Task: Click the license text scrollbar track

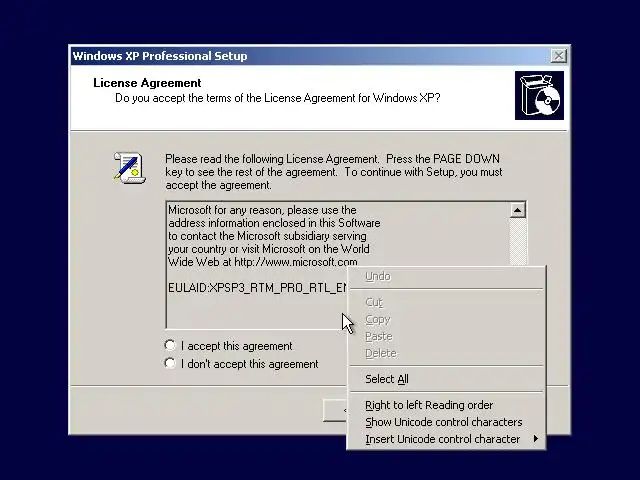Action: point(518,242)
